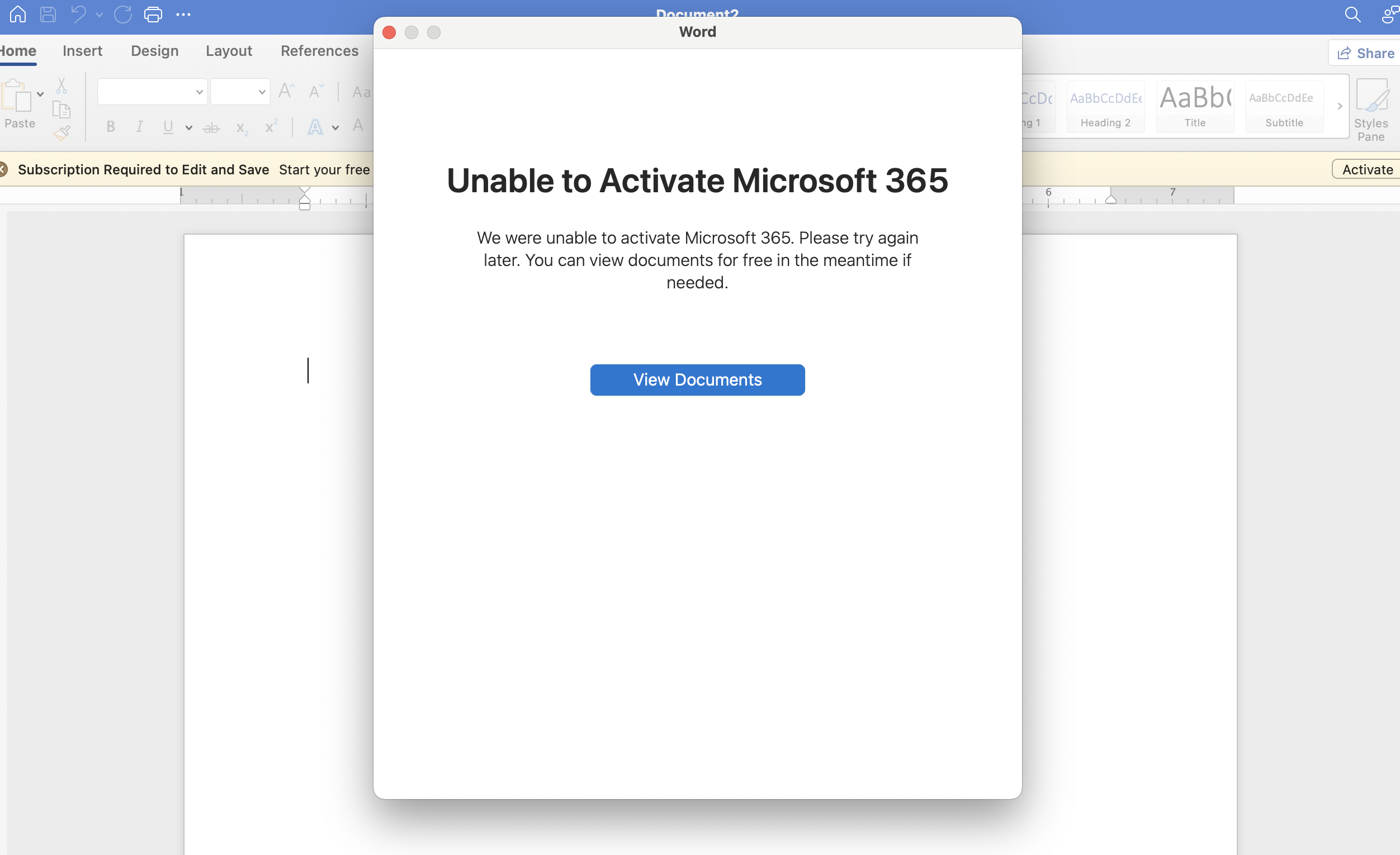Select the Heading 2 style thumbnail
1400x855 pixels.
tap(1105, 106)
